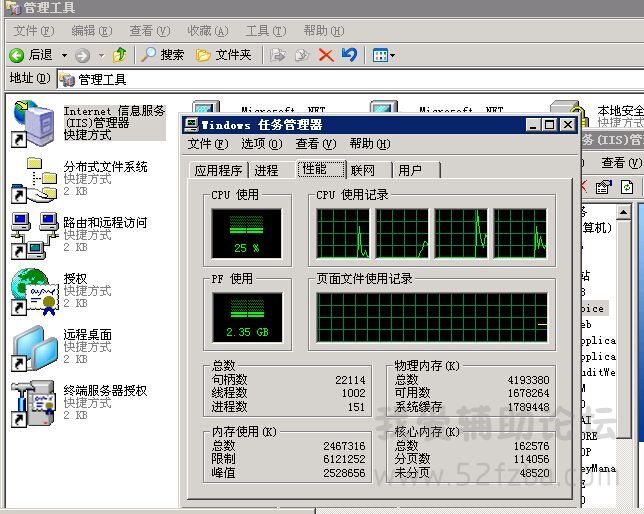Open Task Manager 选项(O) menu

tap(262, 144)
